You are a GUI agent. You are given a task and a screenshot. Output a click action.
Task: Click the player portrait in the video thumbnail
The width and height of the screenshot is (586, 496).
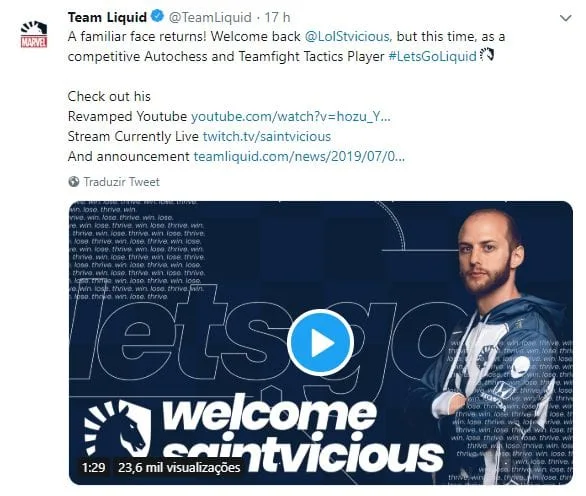(499, 346)
